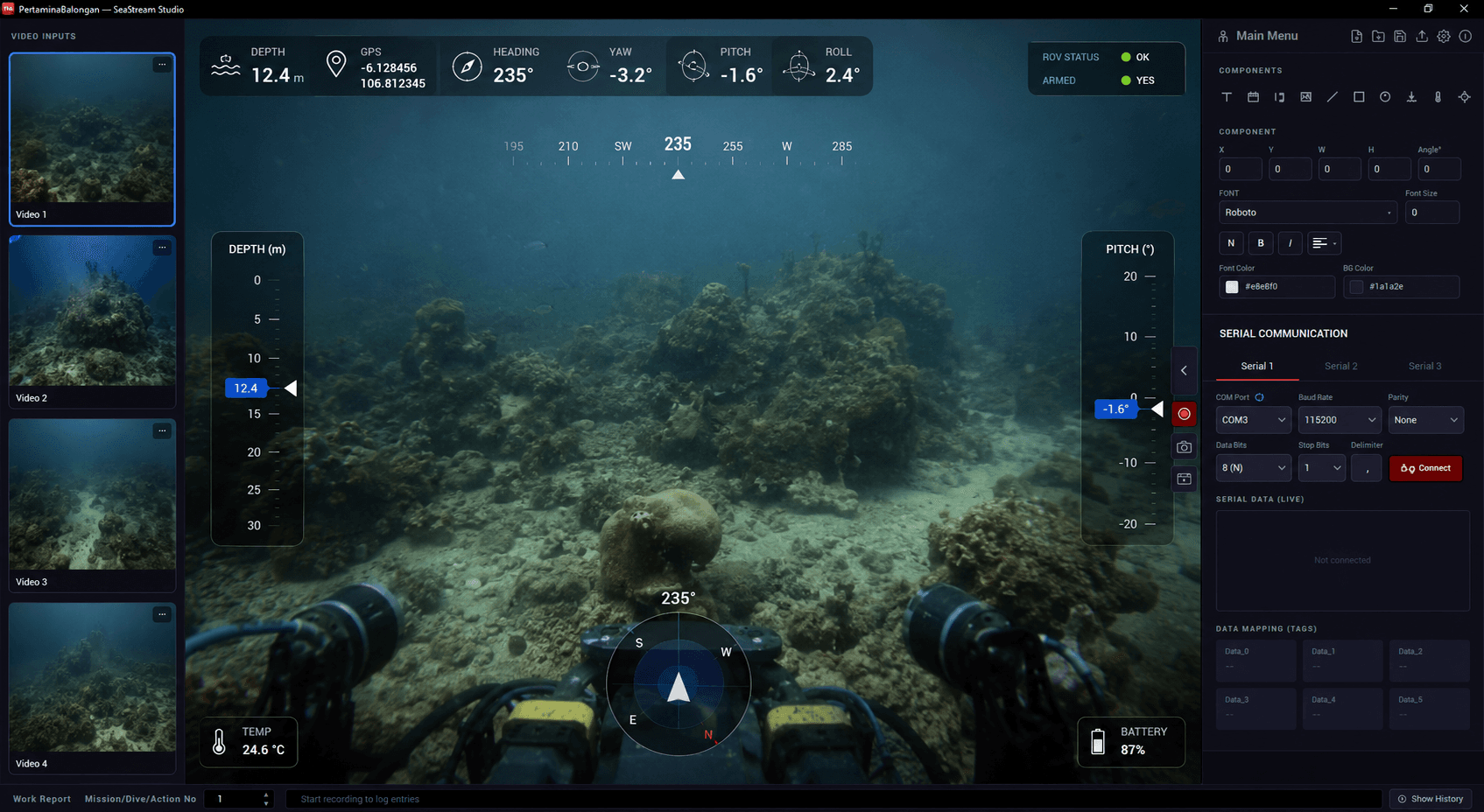1484x812 pixels.
Task: Add a Line component
Action: 1332,97
